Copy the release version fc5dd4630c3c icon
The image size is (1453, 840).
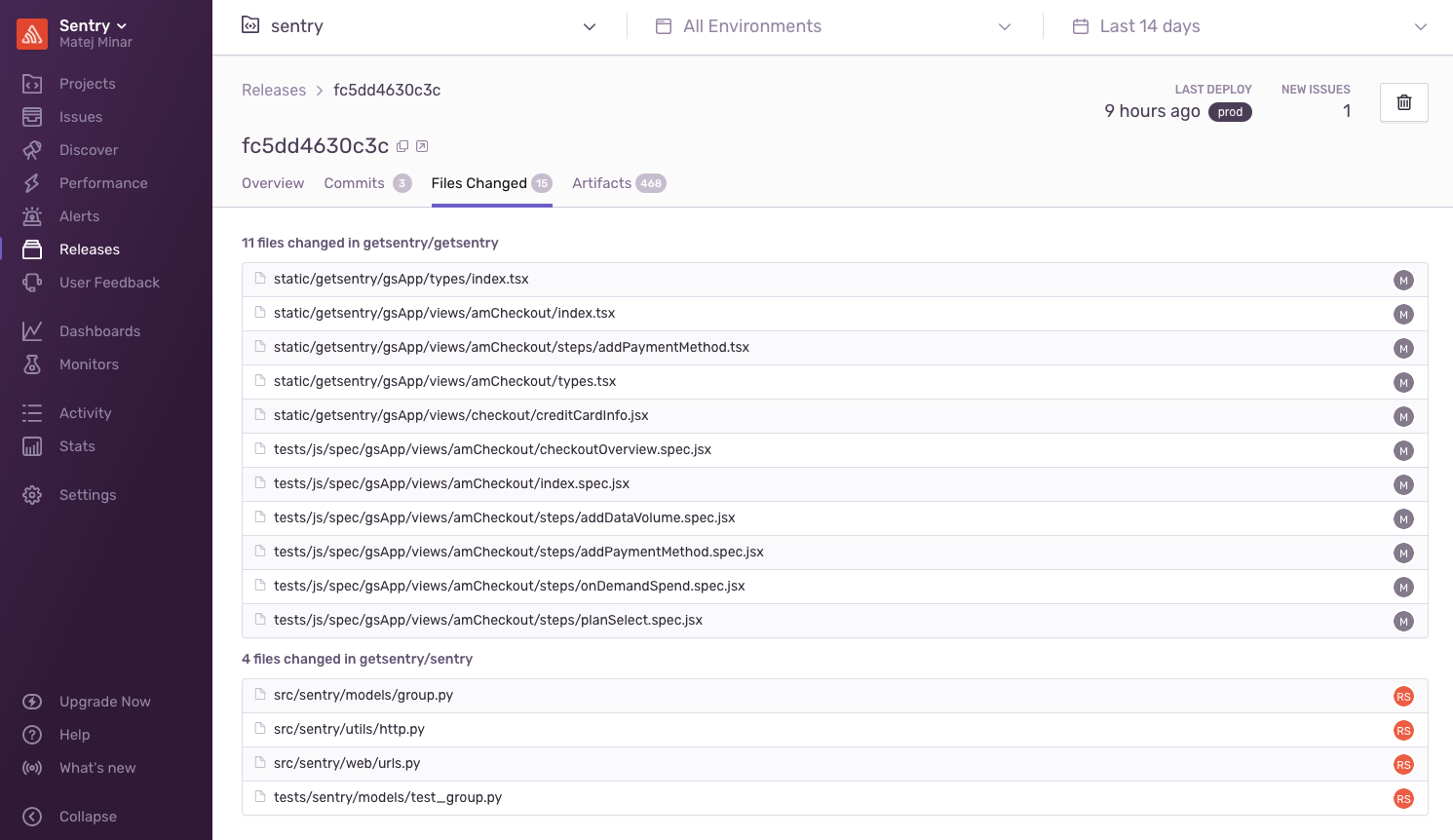(402, 146)
